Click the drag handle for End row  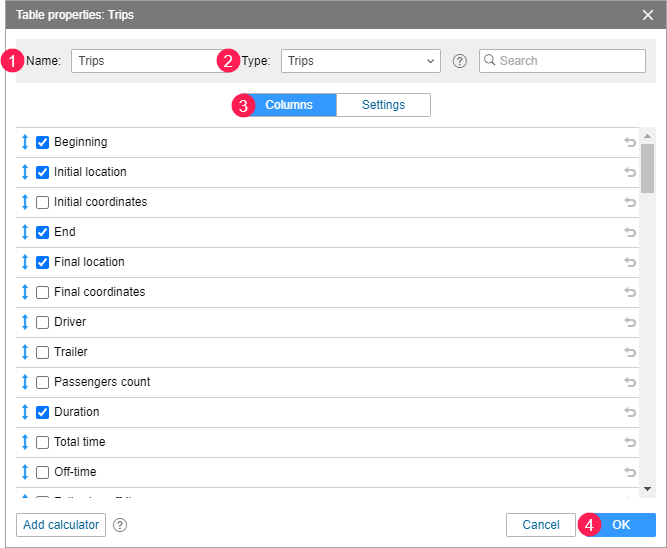[x=25, y=232]
